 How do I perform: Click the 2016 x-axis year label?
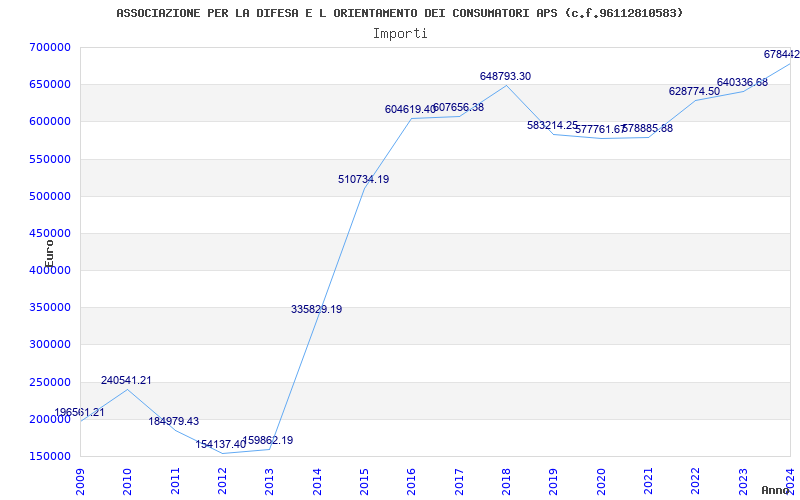click(412, 482)
